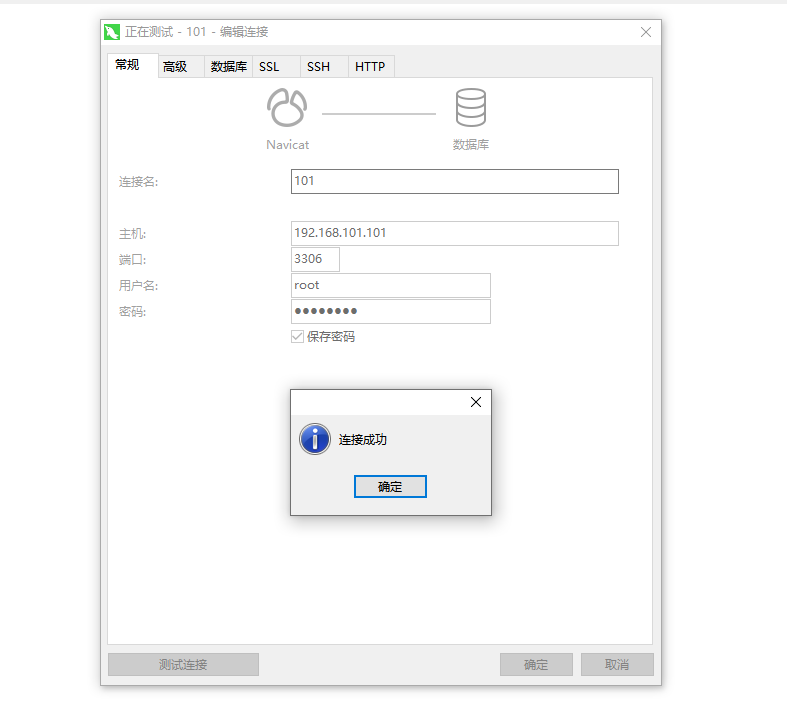Viewport: 787px width, 707px height.
Task: Click the 密码 masked password field
Action: click(x=390, y=312)
